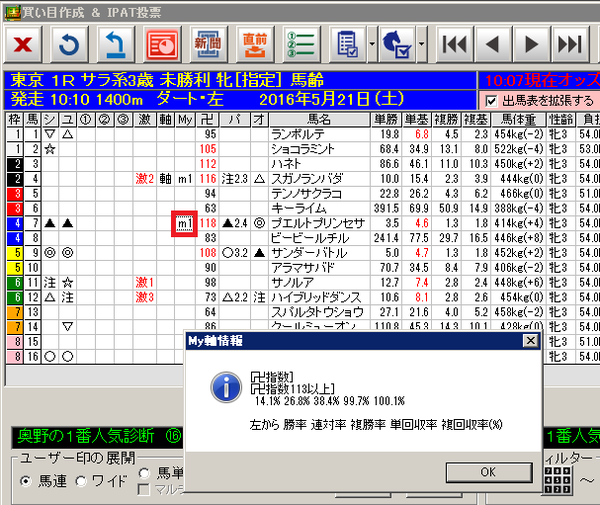Click the red X close toolbar icon
Screen dimensions: 600x505
(23, 44)
